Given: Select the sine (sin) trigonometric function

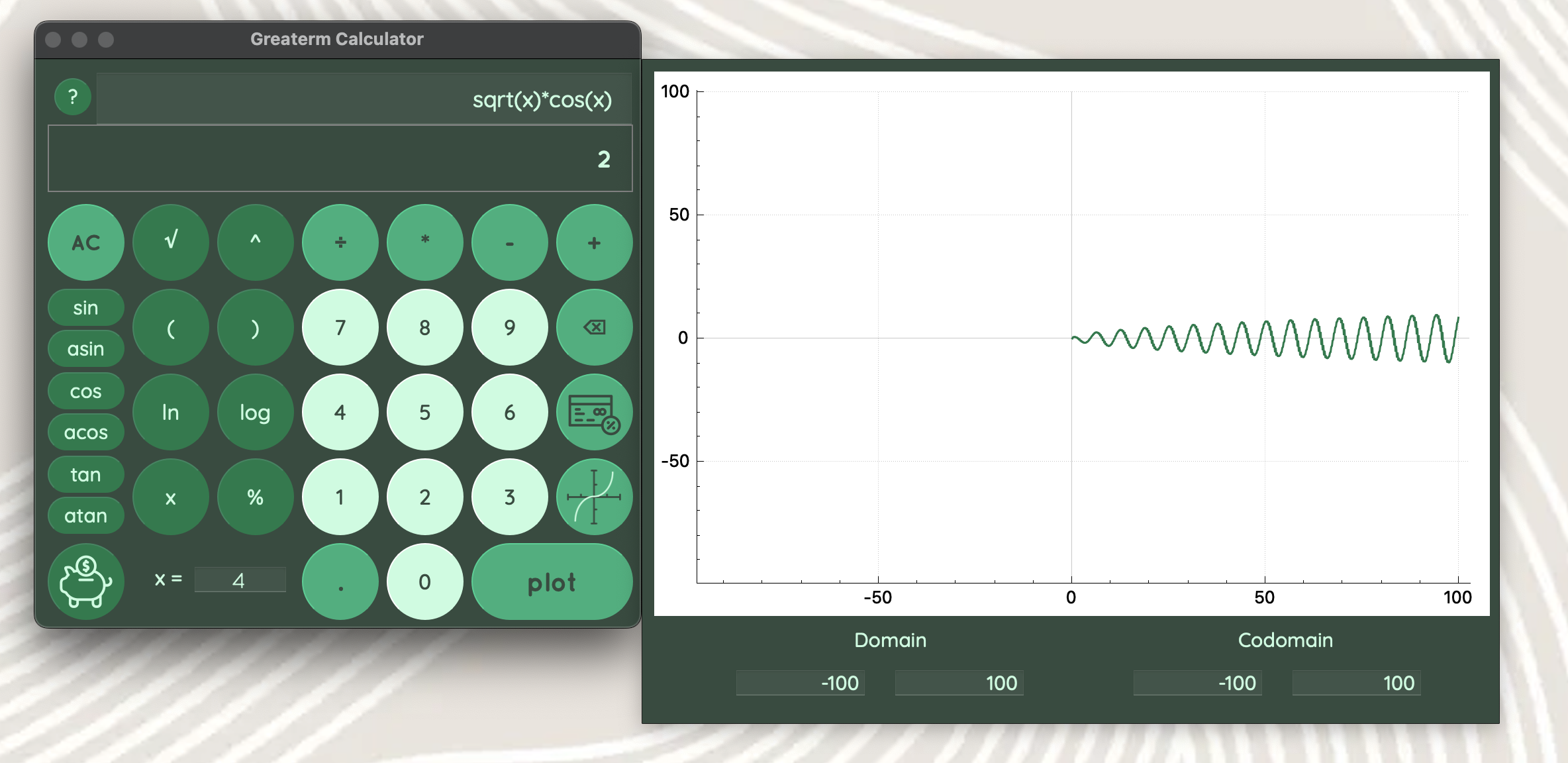Looking at the screenshot, I should pyautogui.click(x=85, y=308).
